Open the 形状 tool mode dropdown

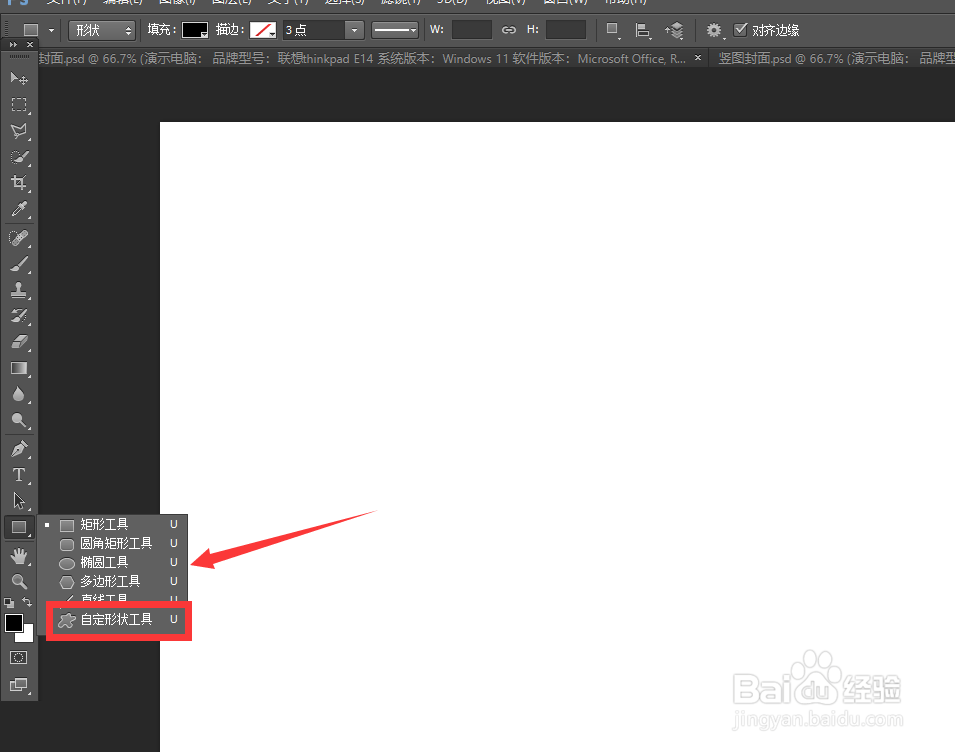(x=102, y=30)
